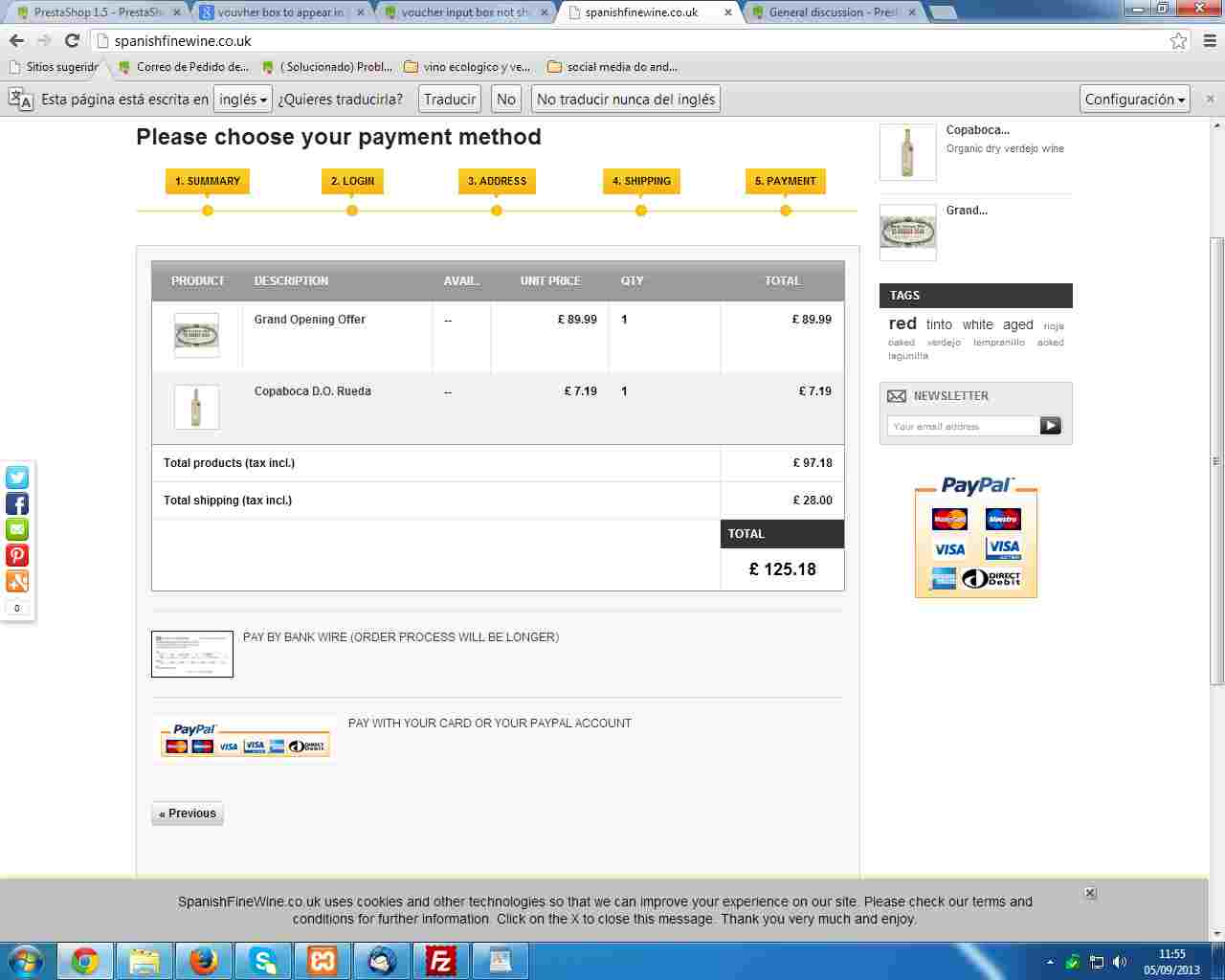Click the Grand Opening Offer thumbnail in table
Image resolution: width=1225 pixels, height=980 pixels.
coord(196,335)
